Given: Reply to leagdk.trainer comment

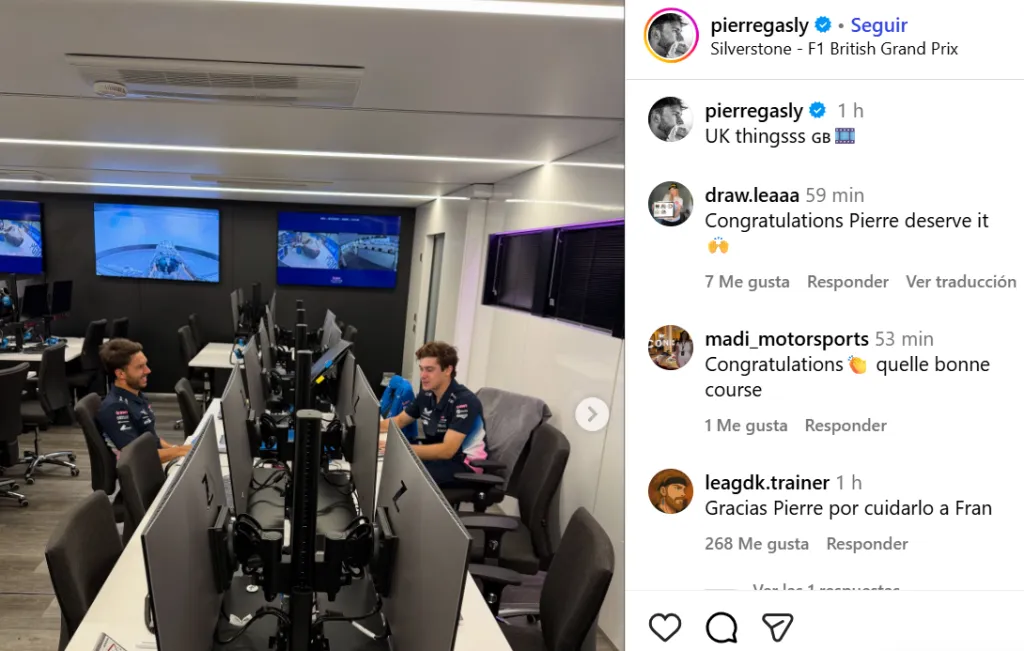Looking at the screenshot, I should [867, 543].
